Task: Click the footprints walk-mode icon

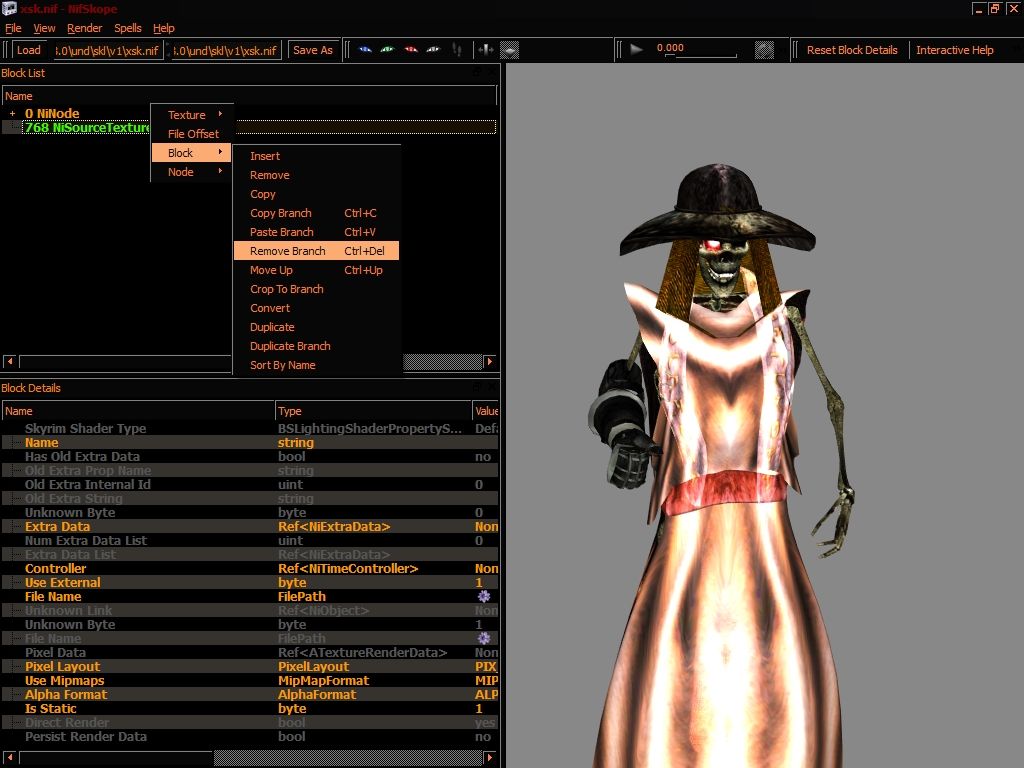Action: click(457, 50)
